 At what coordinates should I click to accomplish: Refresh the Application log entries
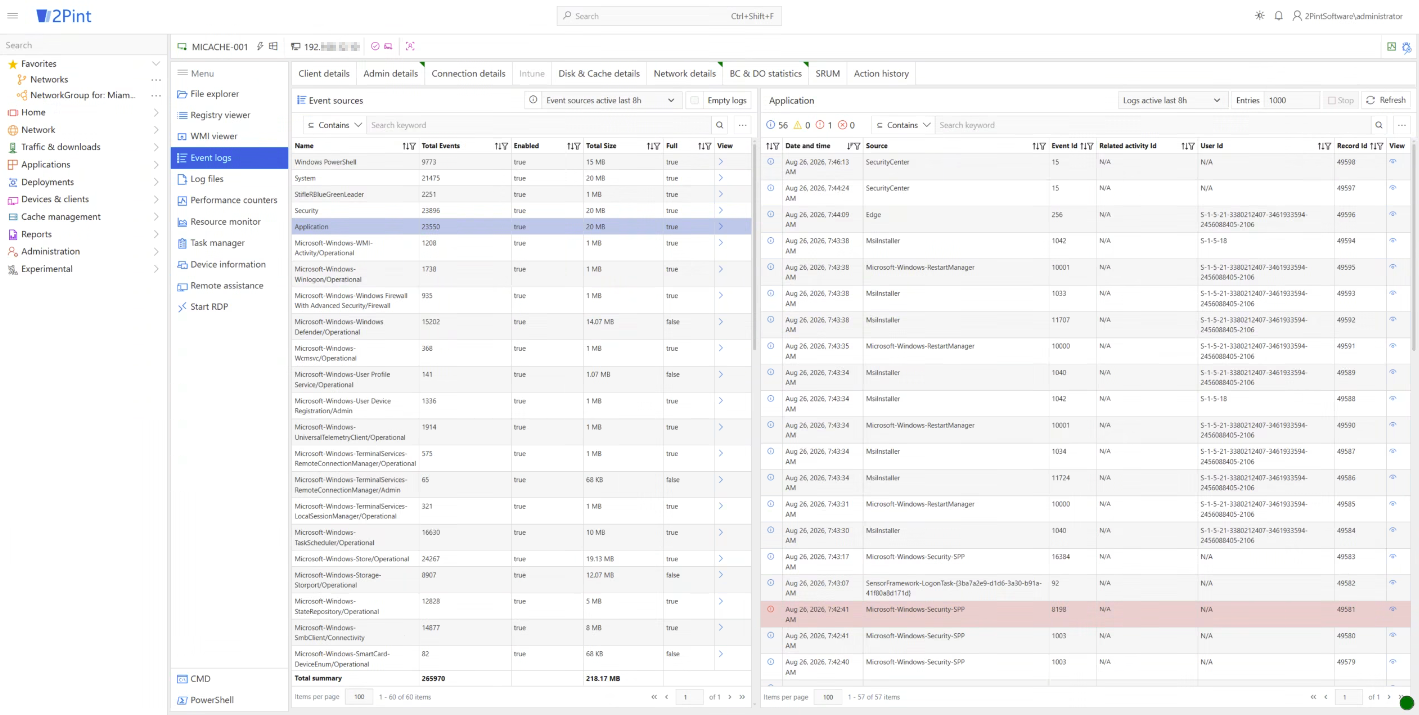(x=1386, y=100)
